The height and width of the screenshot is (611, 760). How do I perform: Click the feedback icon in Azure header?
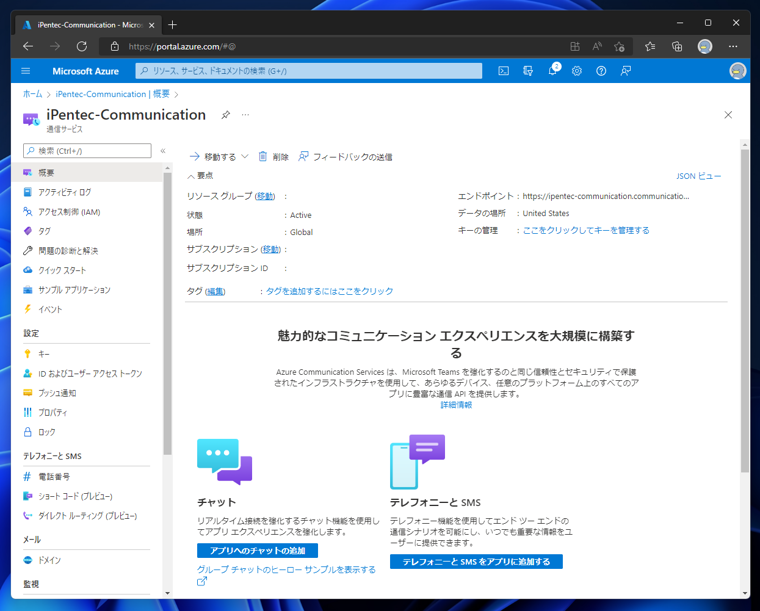(626, 71)
